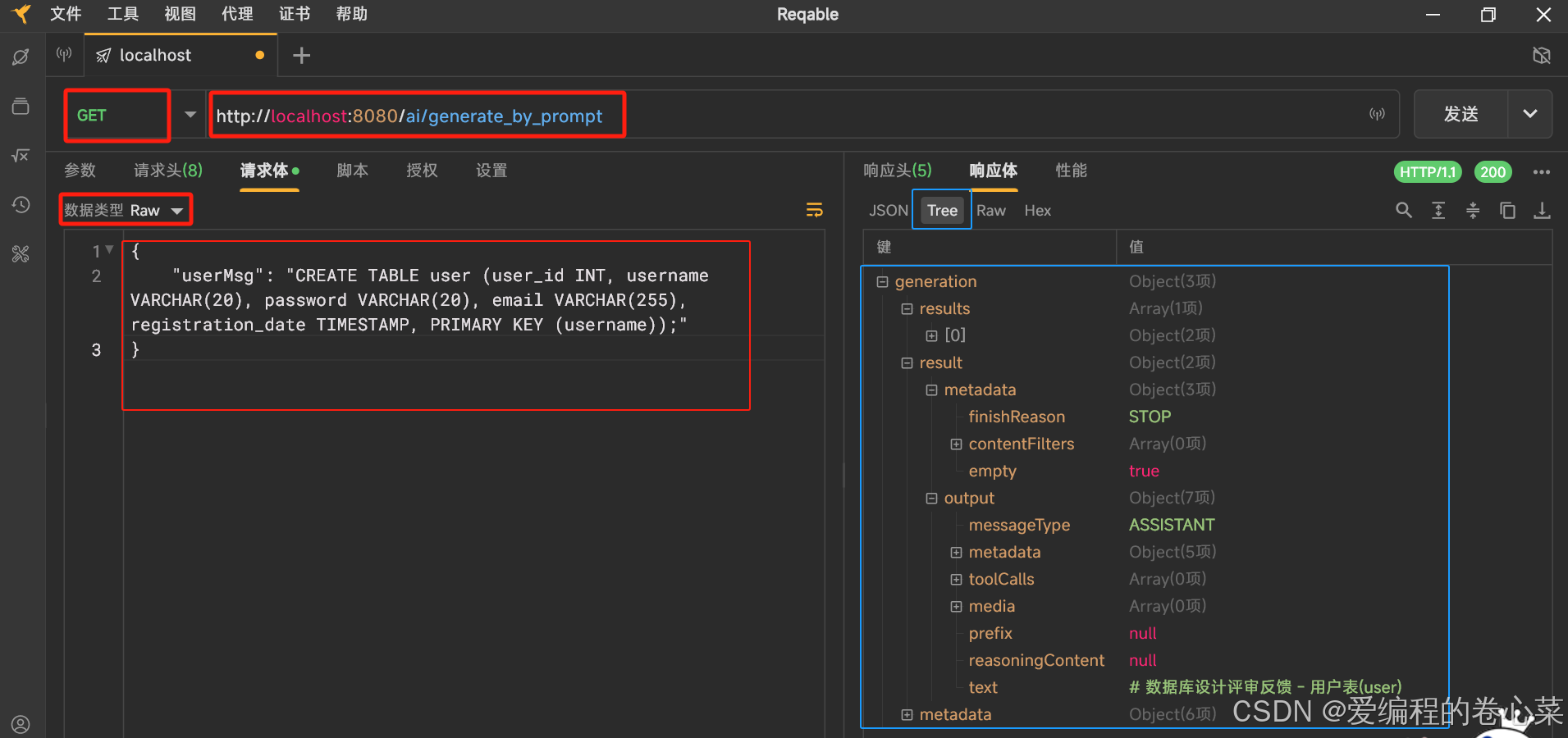Select the Tree response view
The height and width of the screenshot is (738, 1568).
[x=942, y=211]
